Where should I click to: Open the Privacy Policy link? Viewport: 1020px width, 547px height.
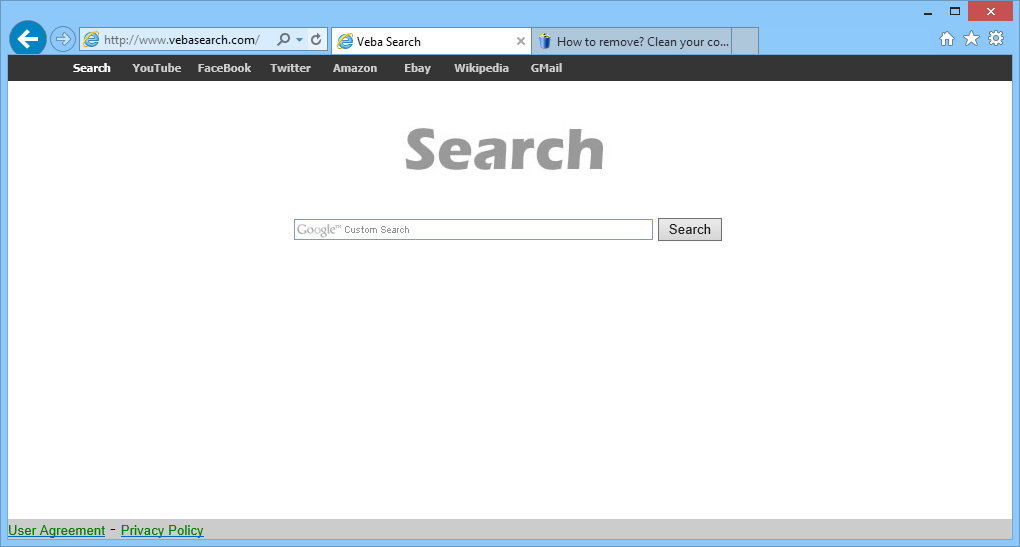click(x=162, y=530)
